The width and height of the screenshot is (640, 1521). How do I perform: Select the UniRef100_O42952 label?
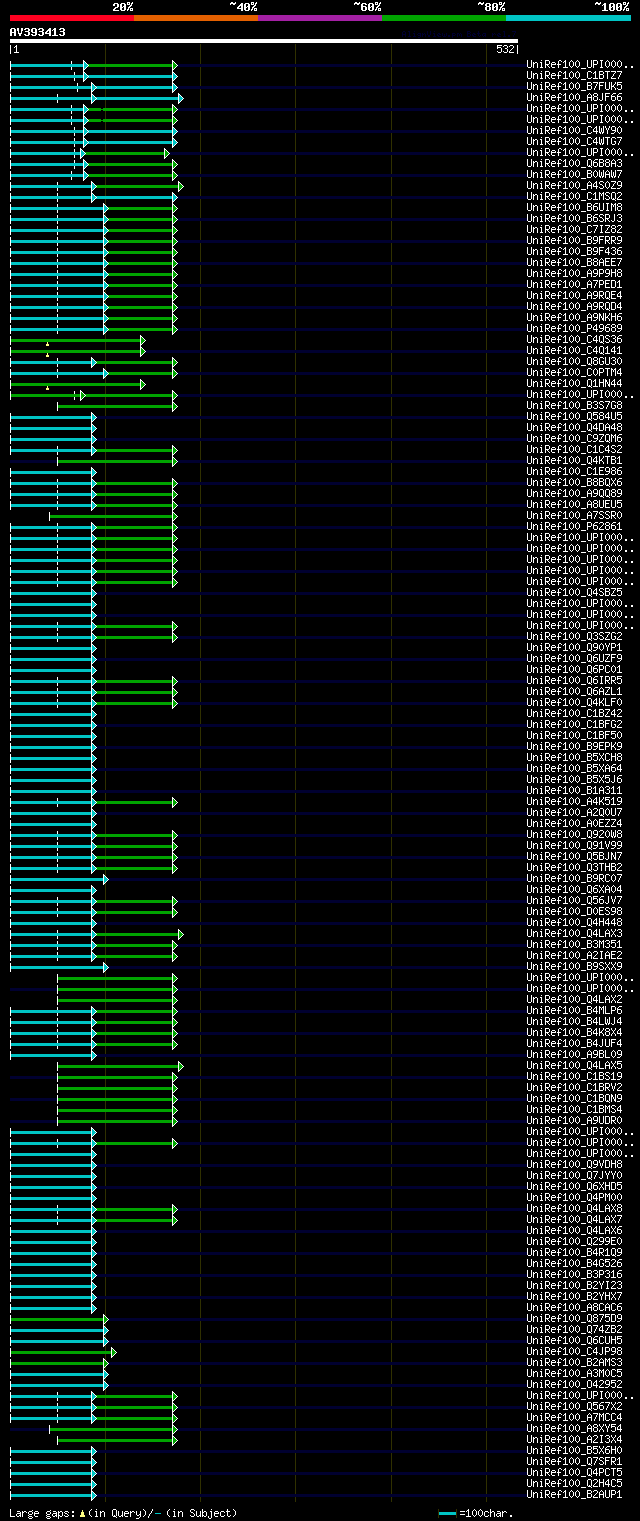pos(575,1384)
